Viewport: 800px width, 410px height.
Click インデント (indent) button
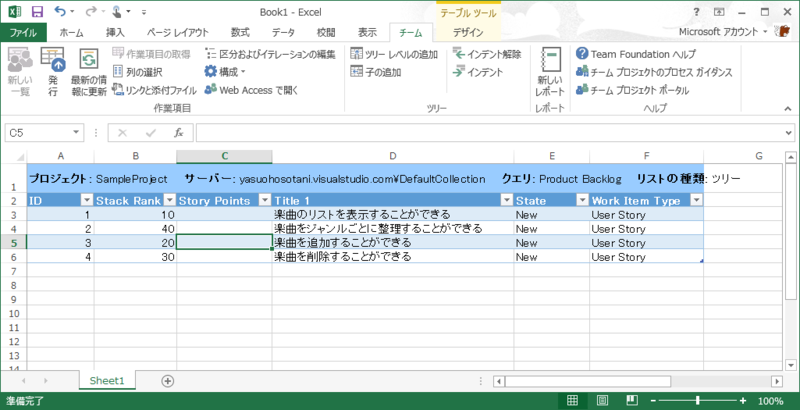(x=478, y=72)
